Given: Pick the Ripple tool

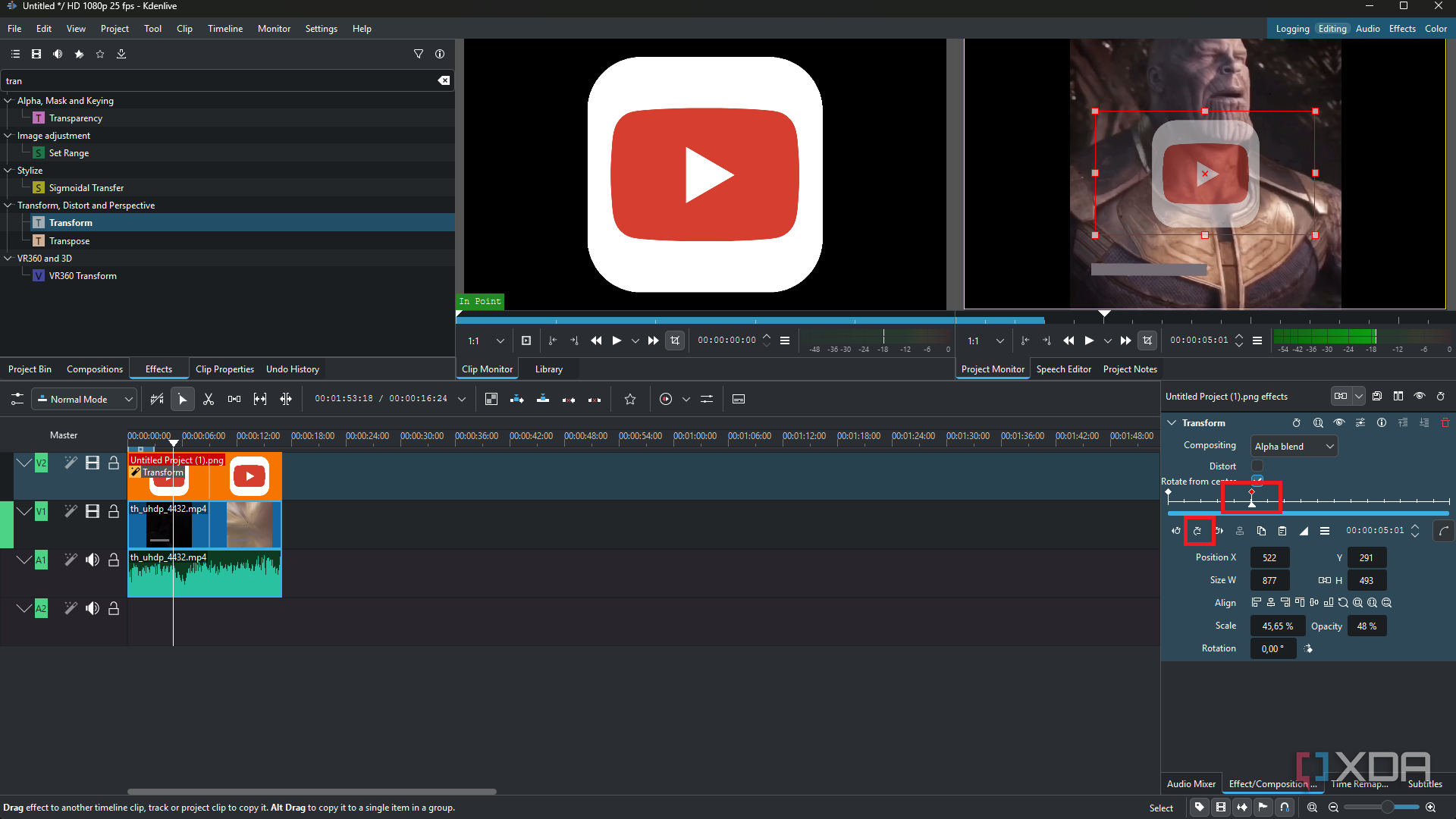Looking at the screenshot, I should coord(286,399).
